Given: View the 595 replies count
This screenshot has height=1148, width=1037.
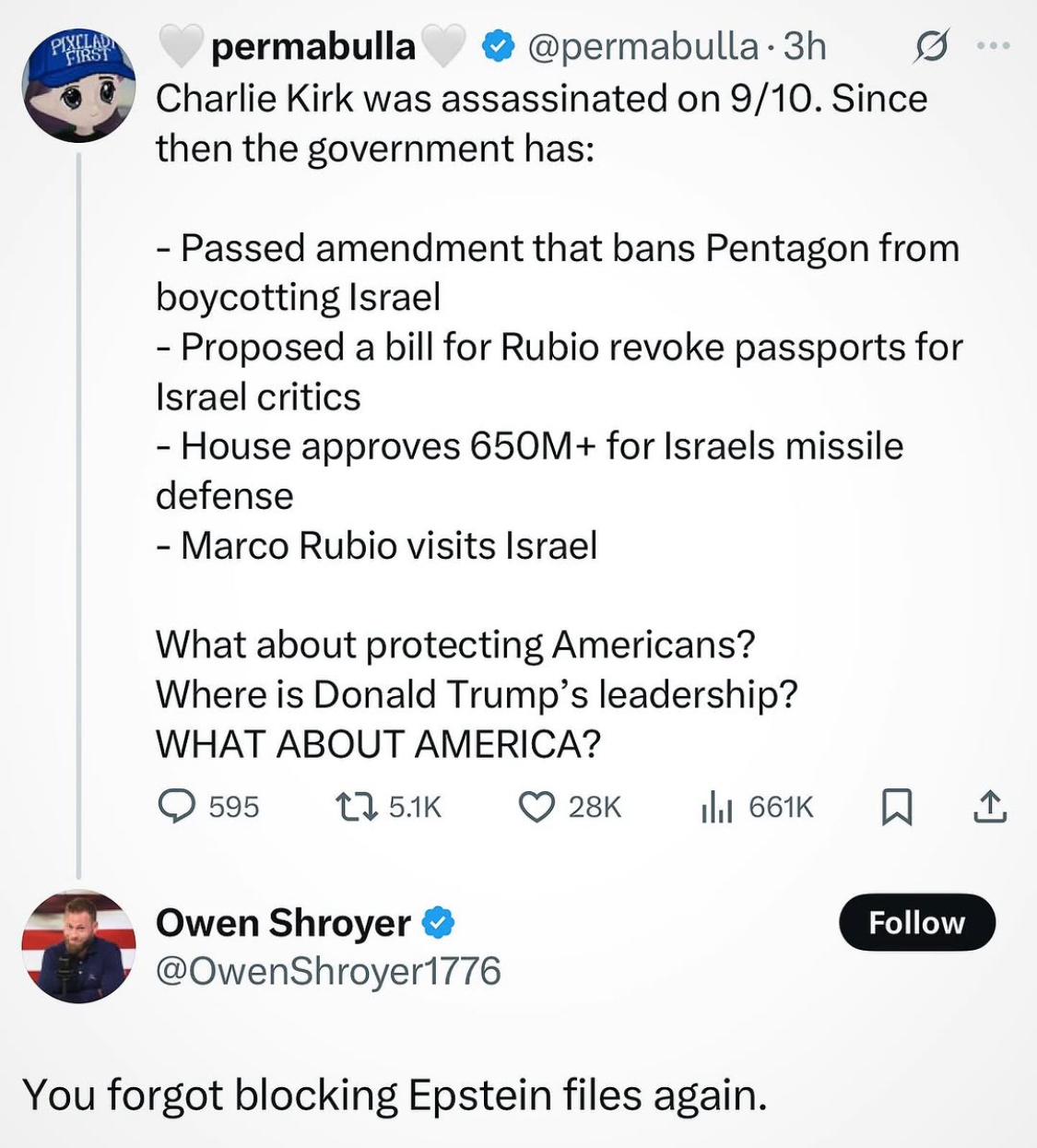Looking at the screenshot, I should 234,807.
